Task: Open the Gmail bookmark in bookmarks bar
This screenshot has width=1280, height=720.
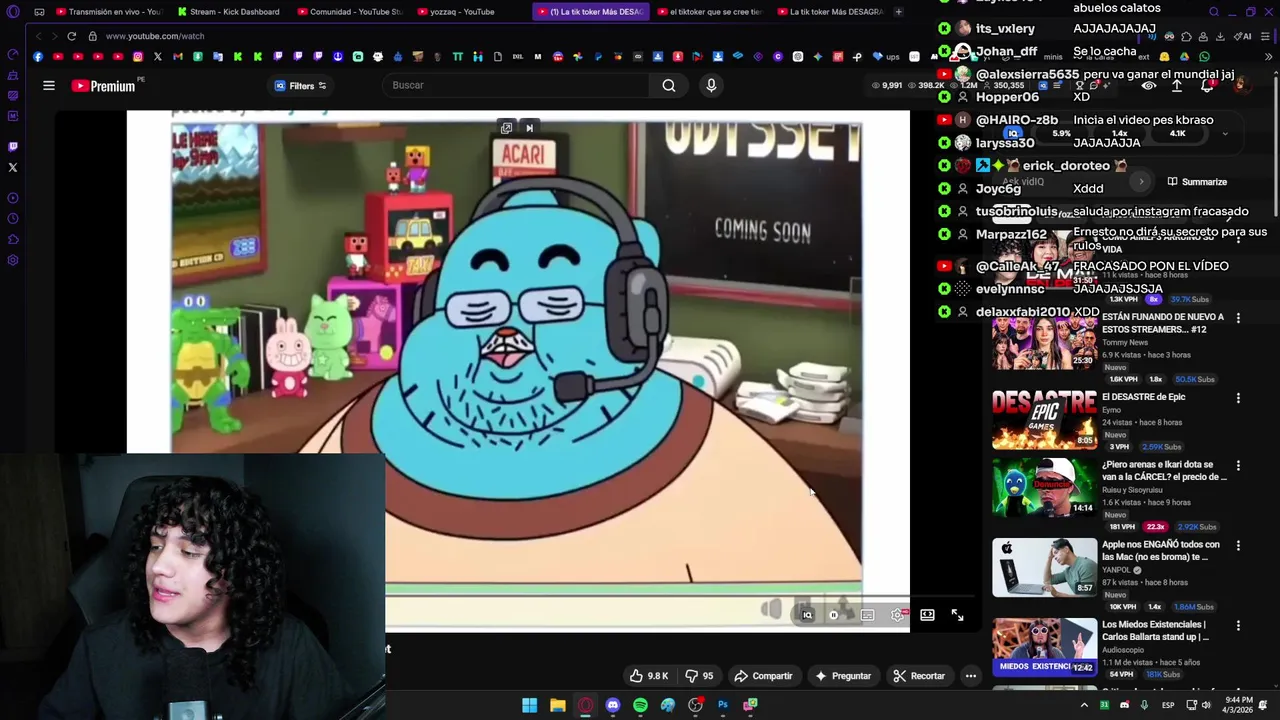Action: tap(177, 57)
